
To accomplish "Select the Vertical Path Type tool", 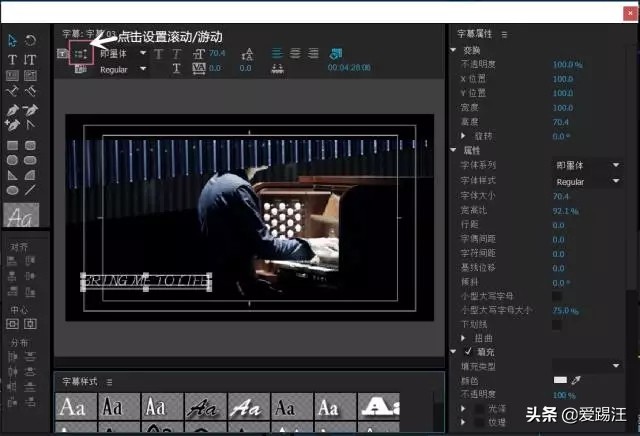I will tap(30, 91).
